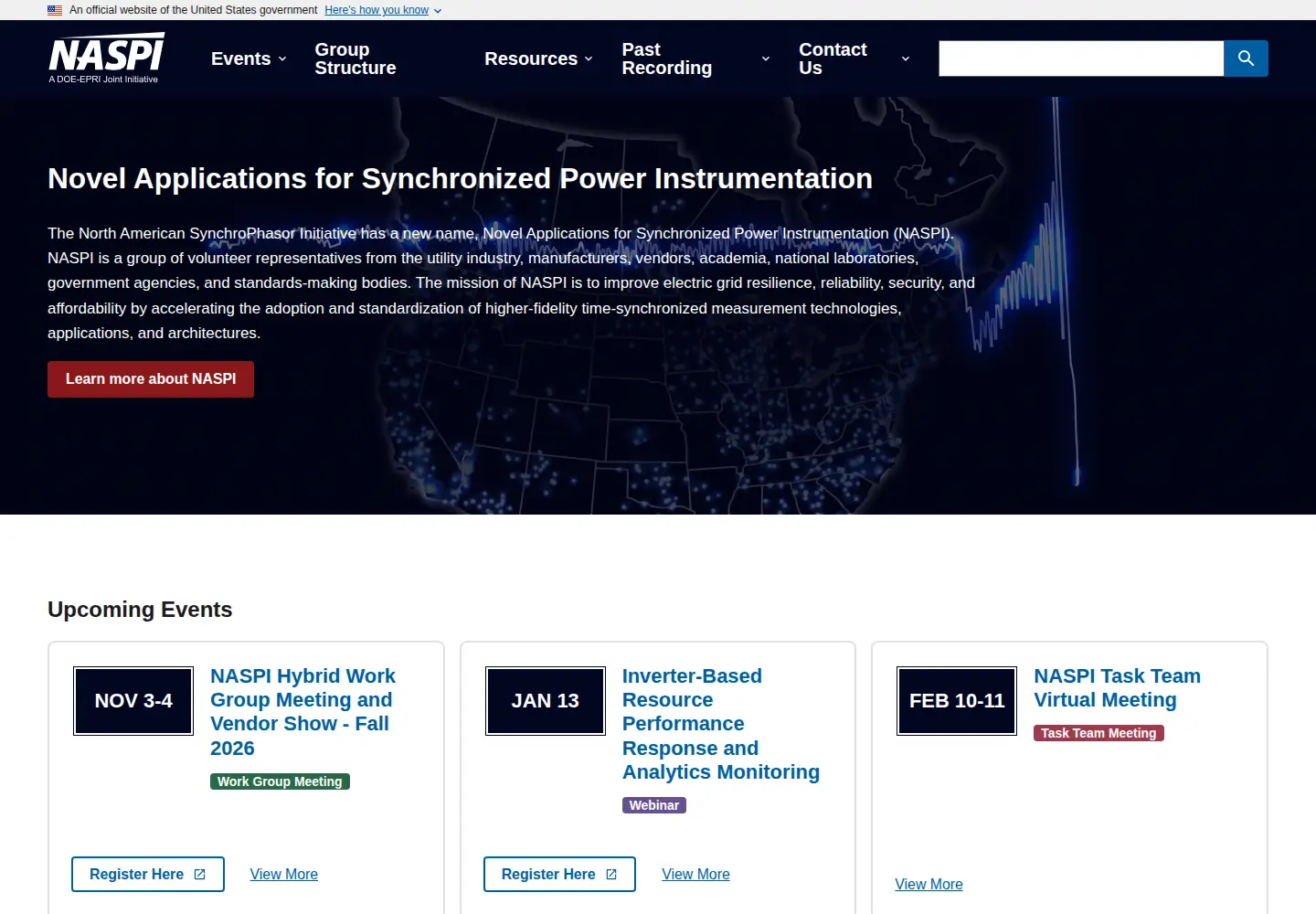The image size is (1316, 914).
Task: Click the green Work Group Meeting tag
Action: (280, 781)
